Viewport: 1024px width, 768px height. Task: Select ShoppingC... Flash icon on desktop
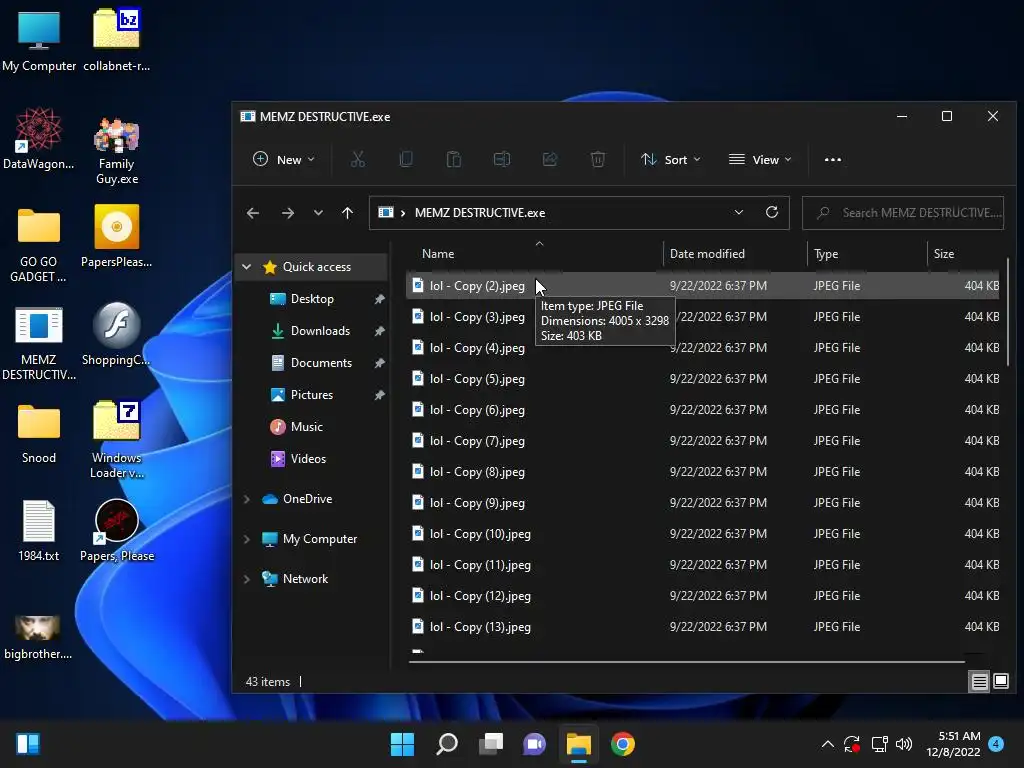click(x=116, y=334)
